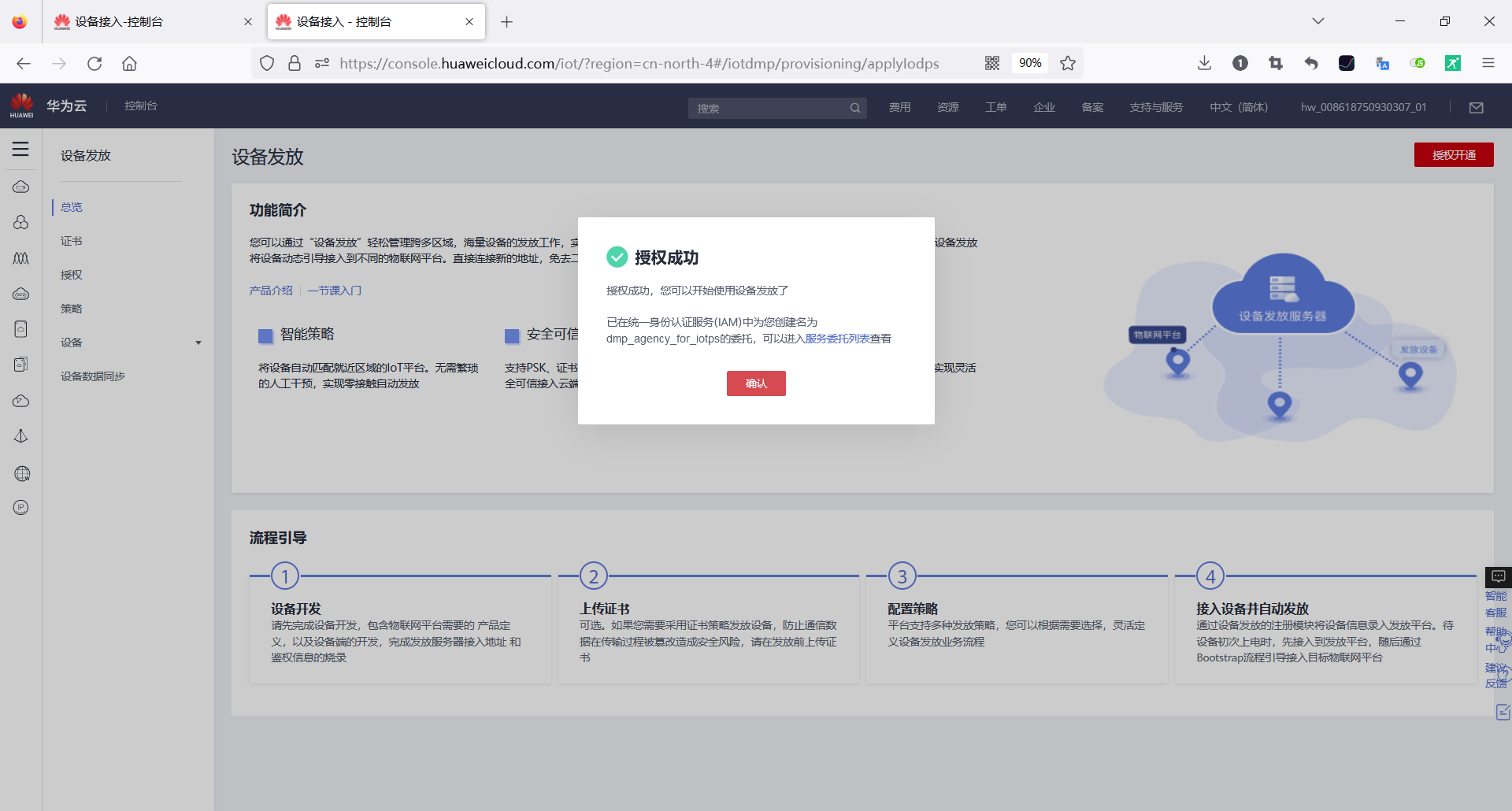
Task: Click the screenshot crop icon in browser toolbar
Action: click(x=1276, y=63)
